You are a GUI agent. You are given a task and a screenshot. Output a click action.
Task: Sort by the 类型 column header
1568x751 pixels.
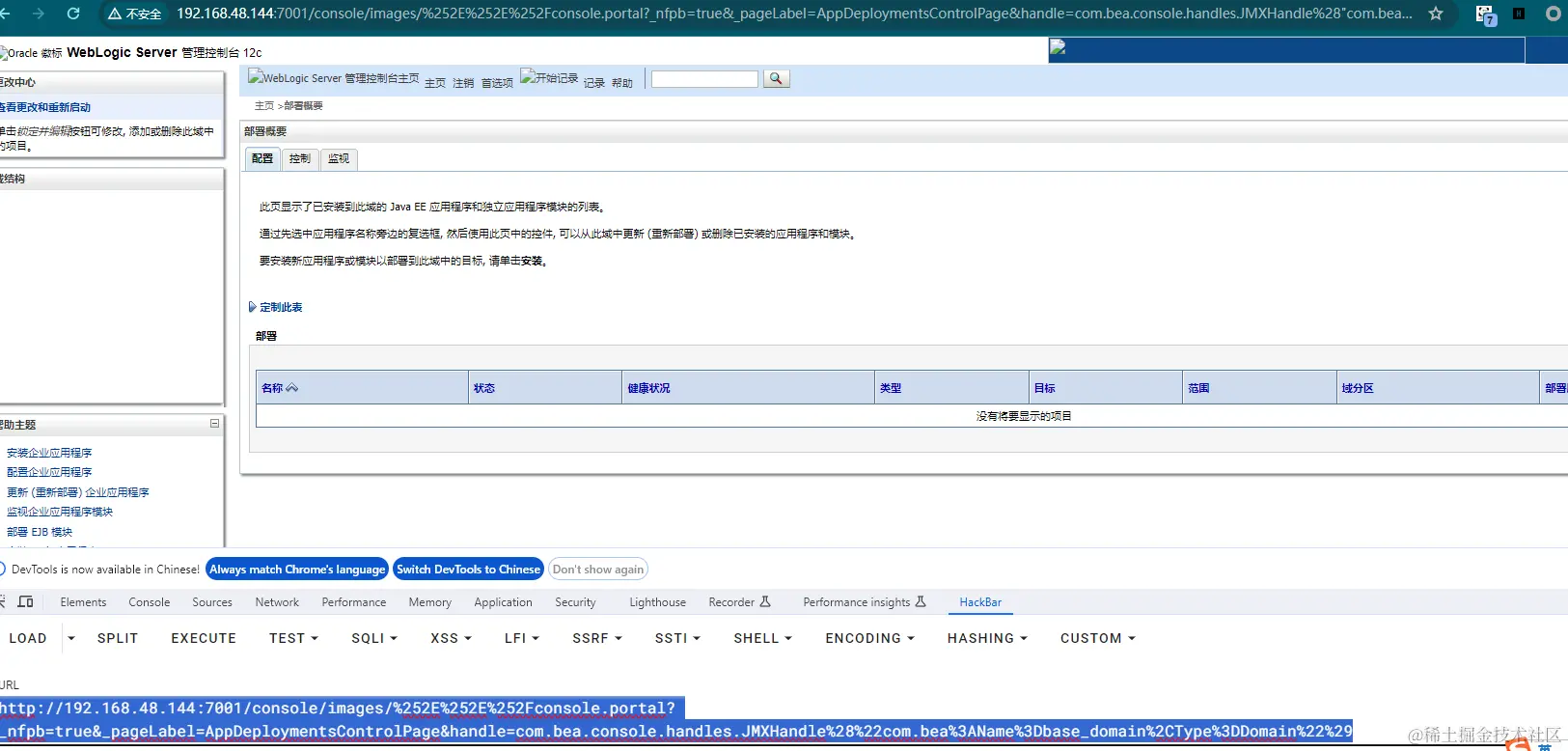(x=891, y=388)
